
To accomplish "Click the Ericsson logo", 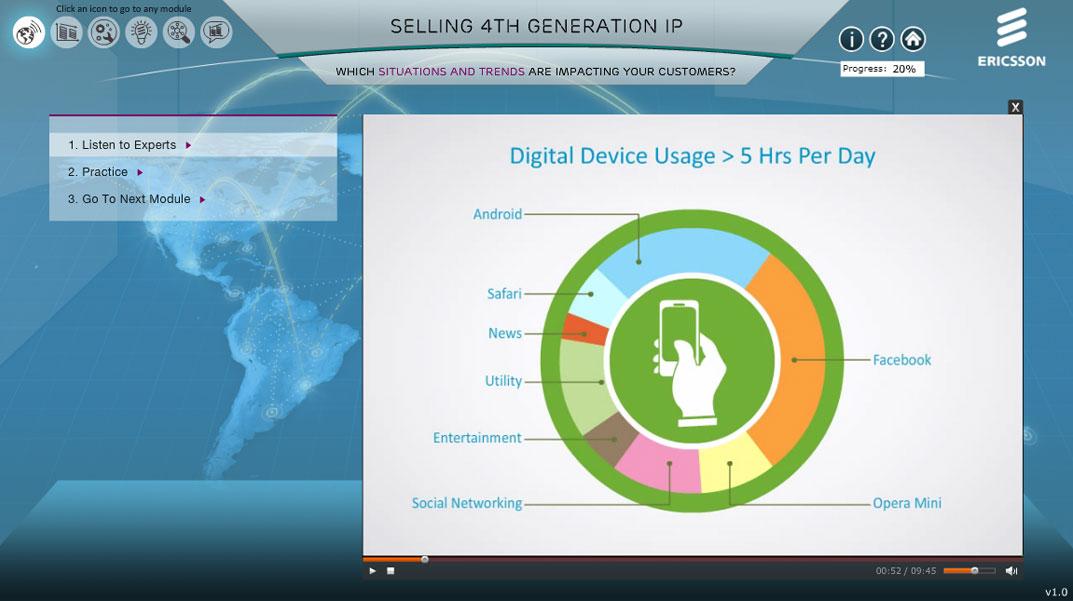I will tap(1011, 38).
